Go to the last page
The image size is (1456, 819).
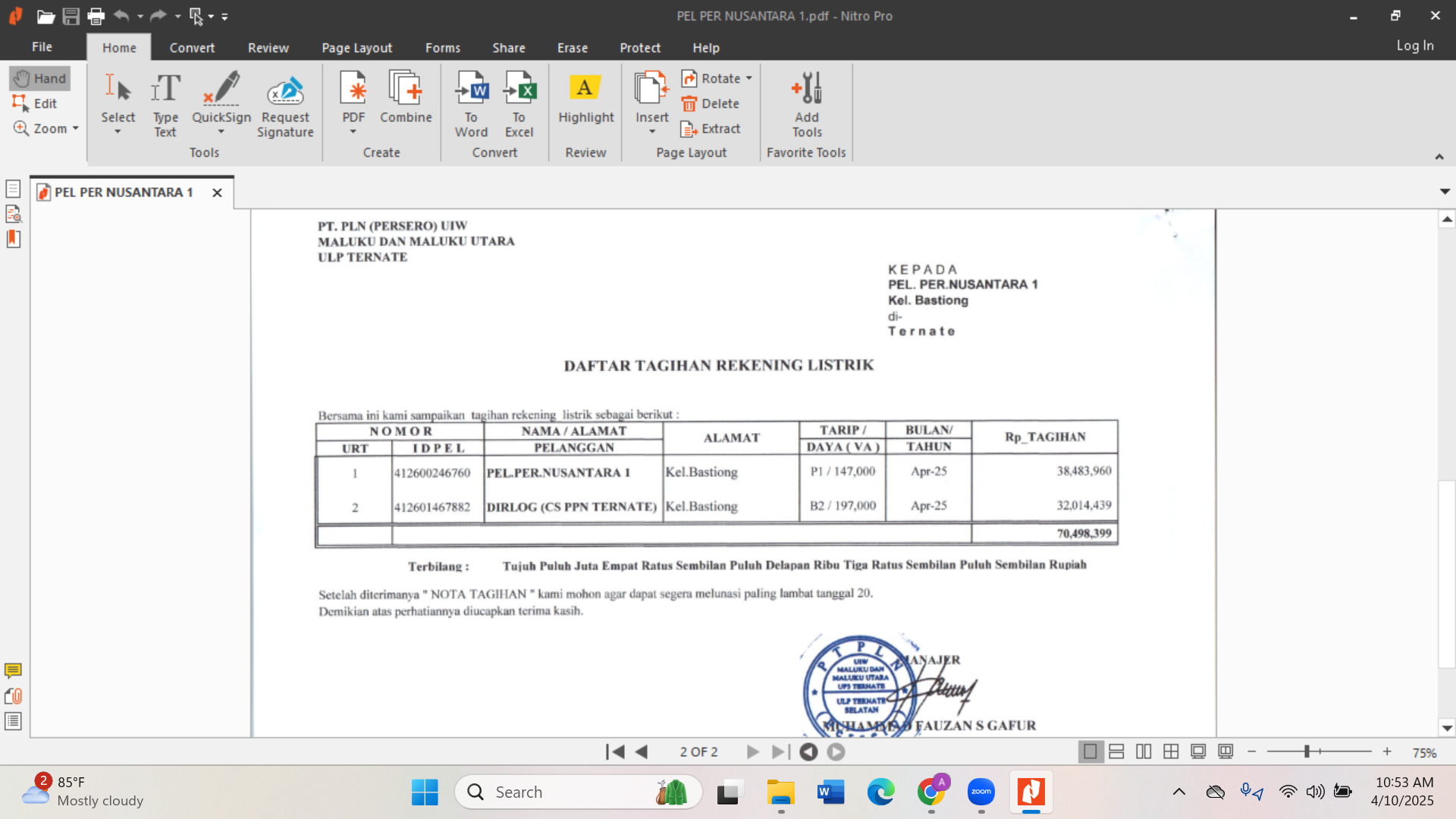coord(780,752)
